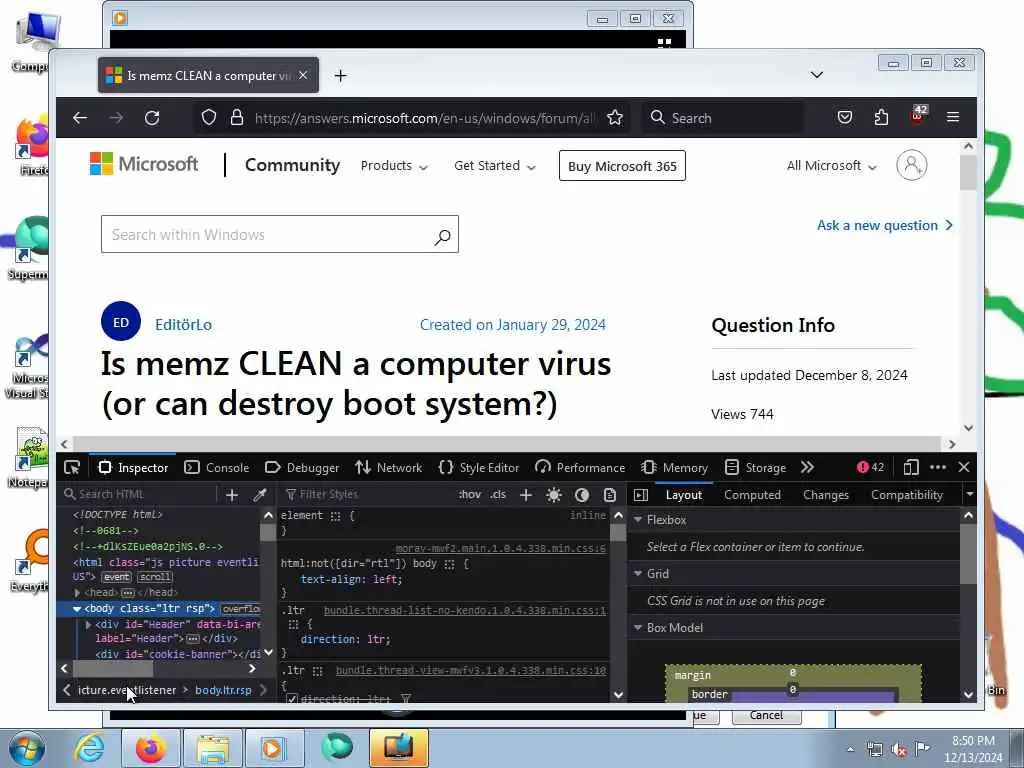Open the sidebar tabs overflow dropdown
Viewport: 1024px width, 768px height.
click(x=969, y=495)
